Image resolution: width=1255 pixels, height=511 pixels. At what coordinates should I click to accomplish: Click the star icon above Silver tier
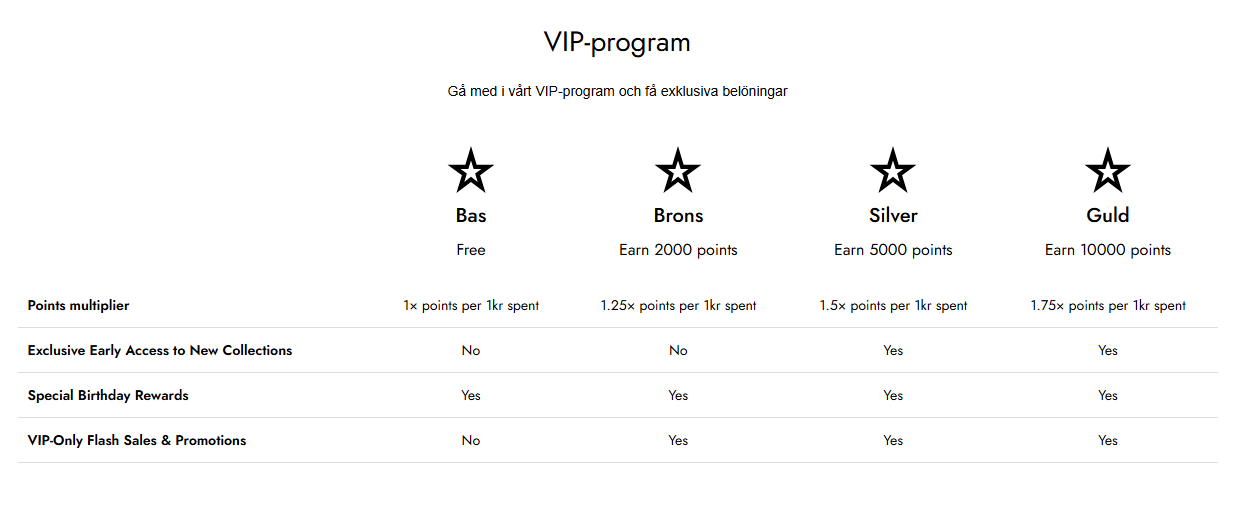[893, 170]
